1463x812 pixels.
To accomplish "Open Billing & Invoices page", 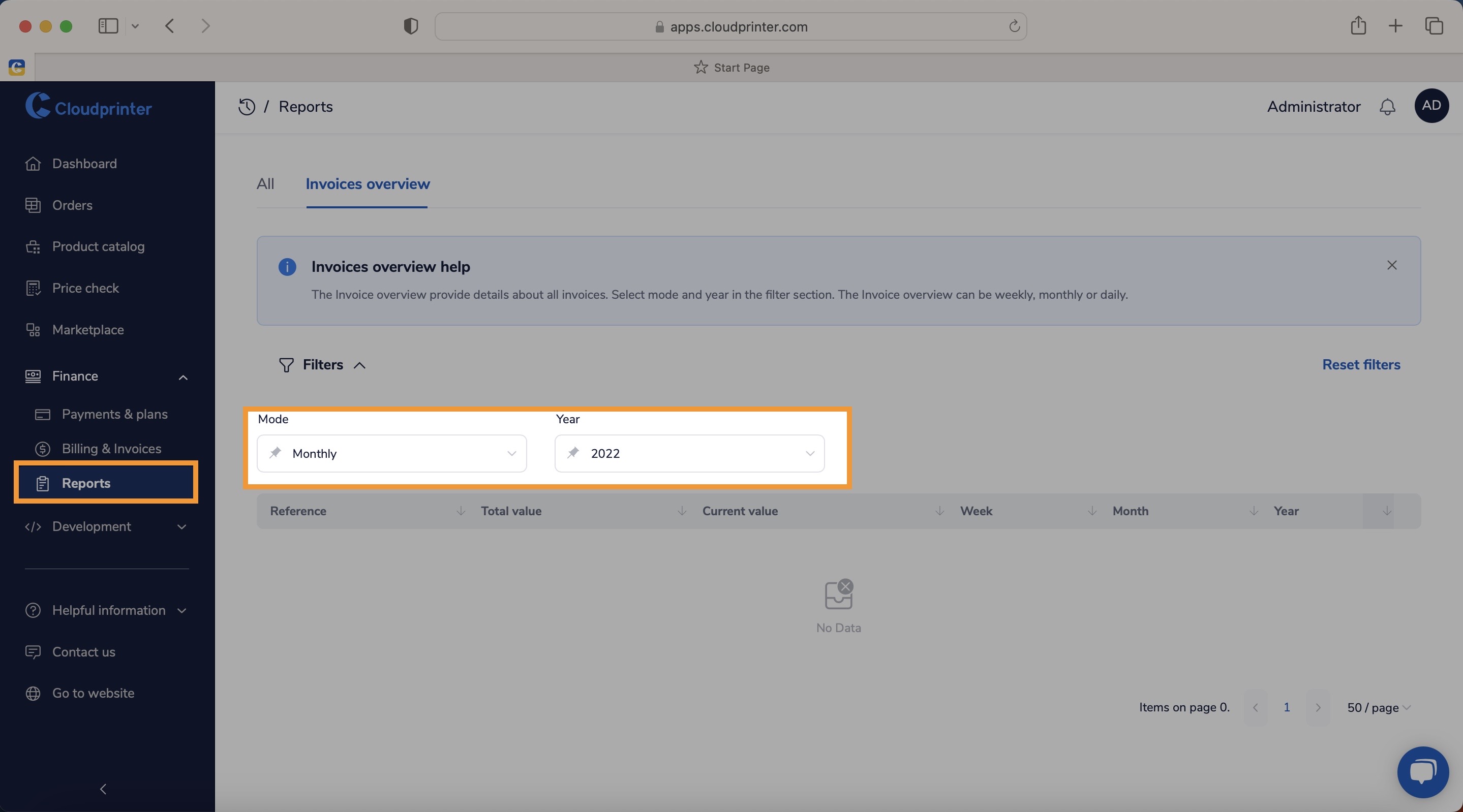I will pyautogui.click(x=111, y=449).
